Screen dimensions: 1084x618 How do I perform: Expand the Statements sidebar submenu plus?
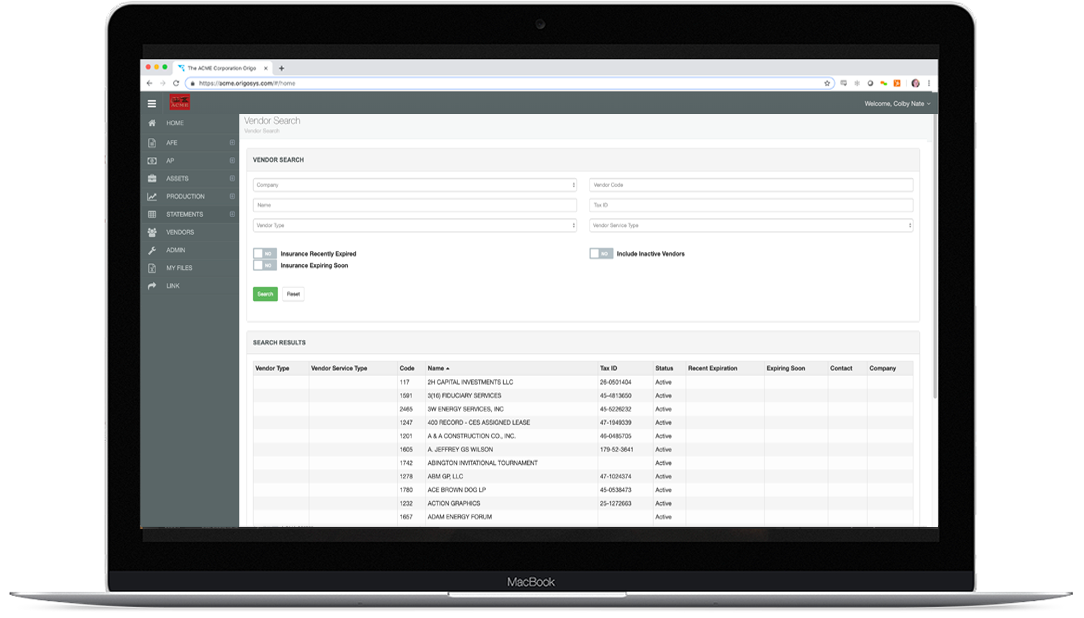pos(232,214)
